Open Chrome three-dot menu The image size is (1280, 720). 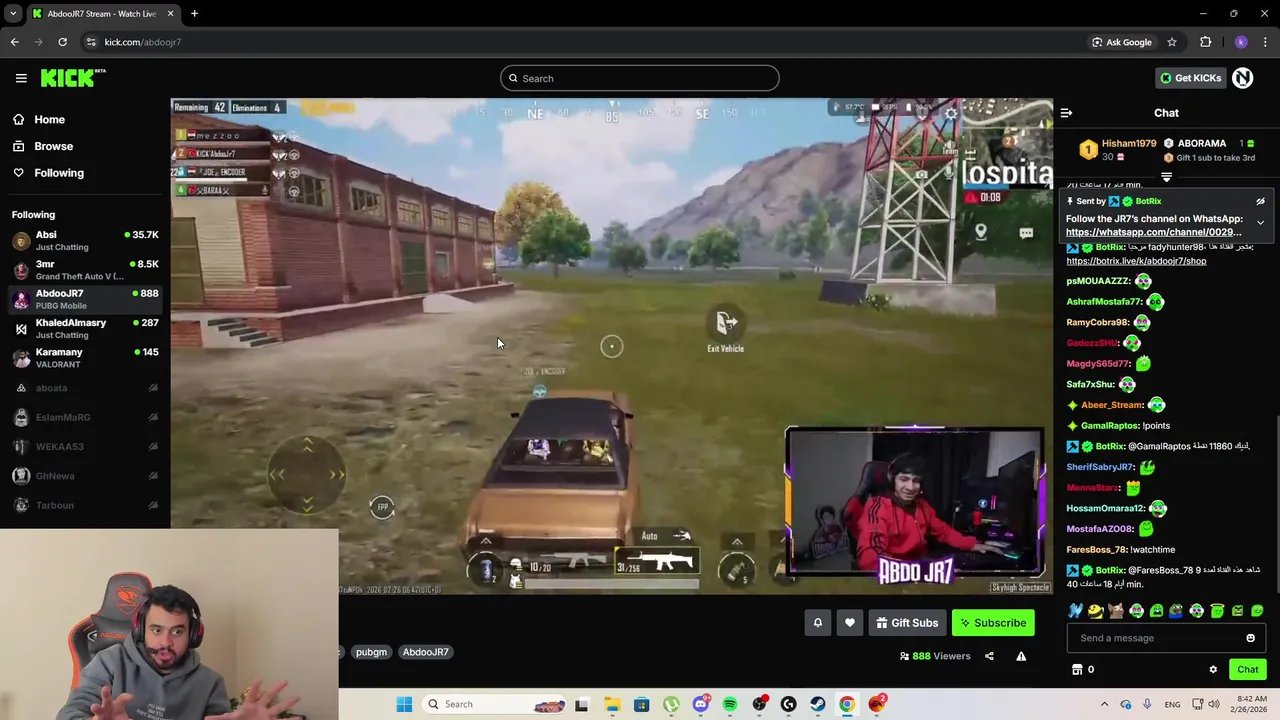tap(1265, 42)
